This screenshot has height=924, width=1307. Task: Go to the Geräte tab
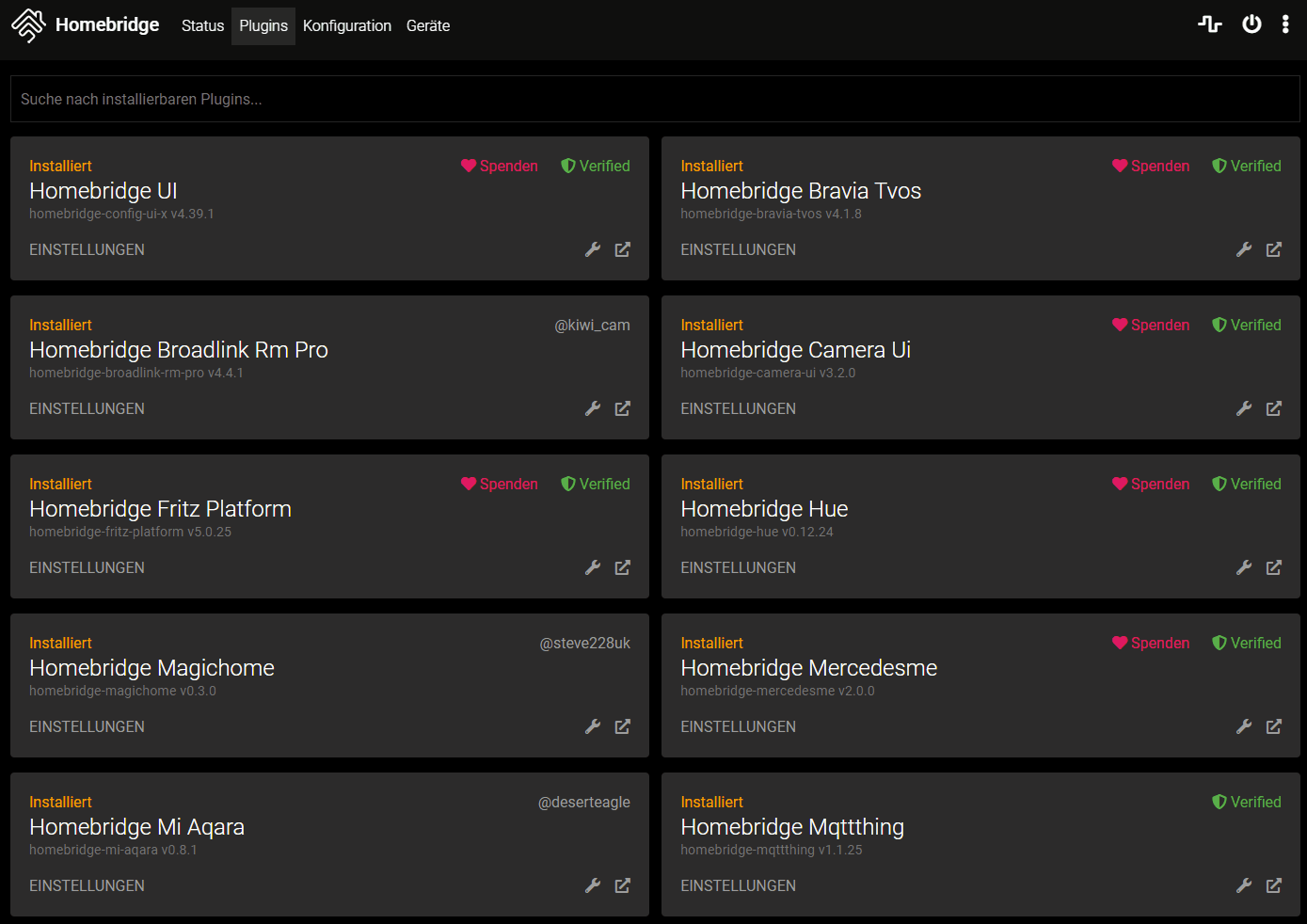click(428, 25)
